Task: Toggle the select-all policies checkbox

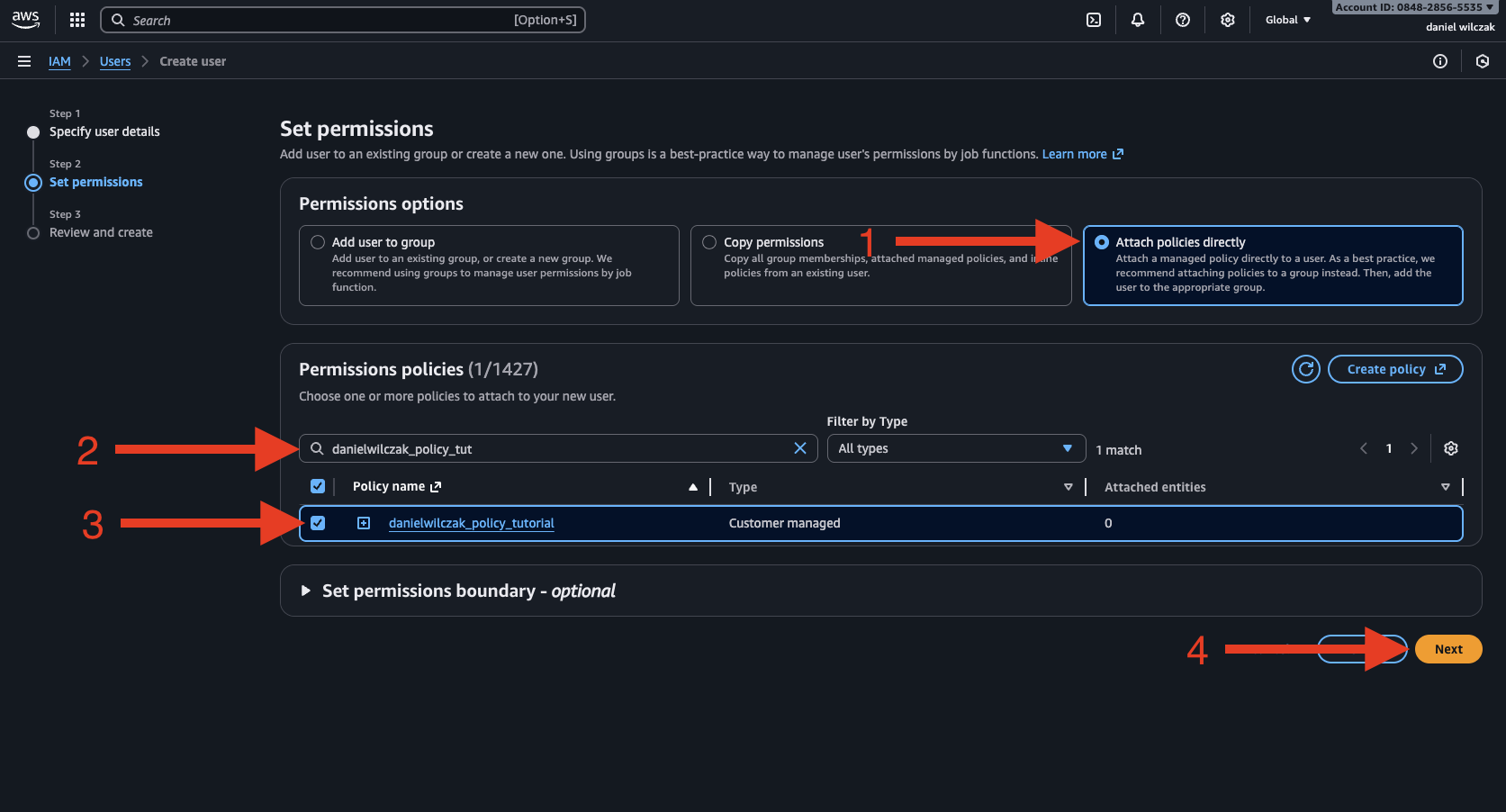Action: pyautogui.click(x=318, y=486)
